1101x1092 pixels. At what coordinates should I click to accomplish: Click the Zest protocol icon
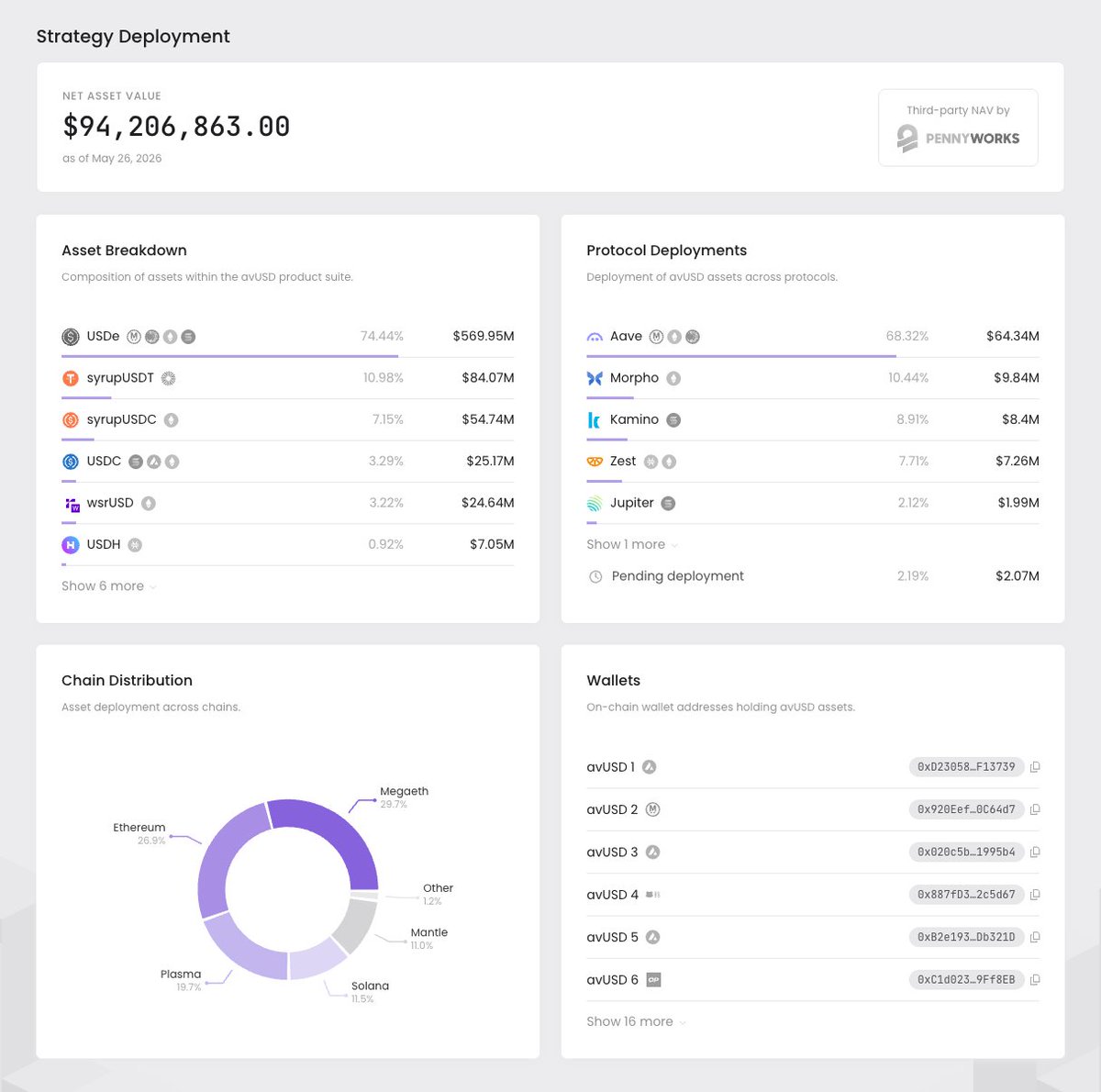(x=595, y=462)
